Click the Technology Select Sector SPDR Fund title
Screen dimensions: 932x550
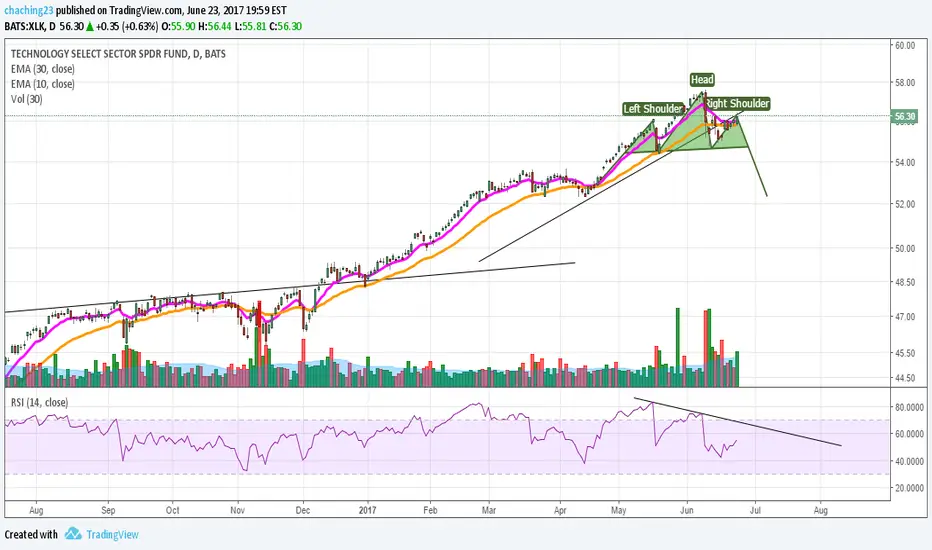tap(118, 54)
